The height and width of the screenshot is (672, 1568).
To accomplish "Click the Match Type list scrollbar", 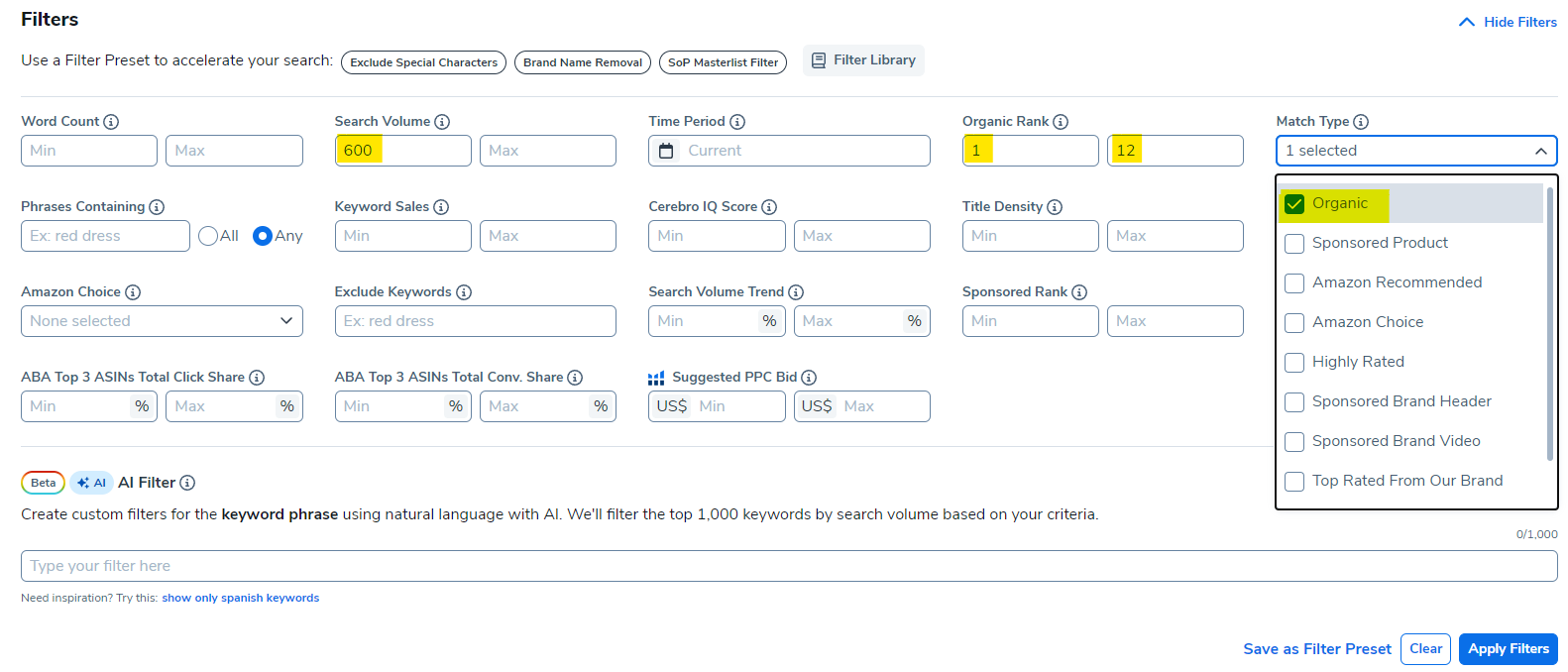I will pos(1549,323).
